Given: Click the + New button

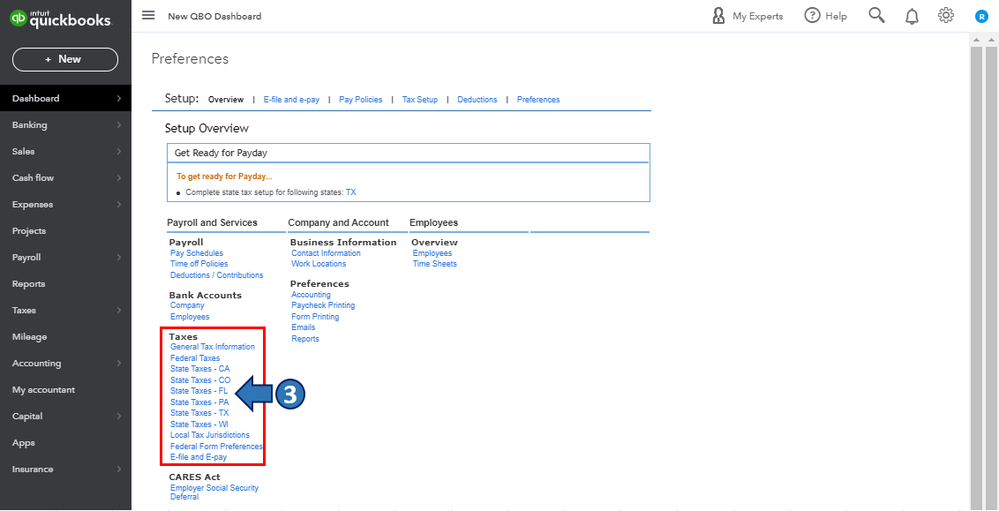Looking at the screenshot, I should coord(65,59).
